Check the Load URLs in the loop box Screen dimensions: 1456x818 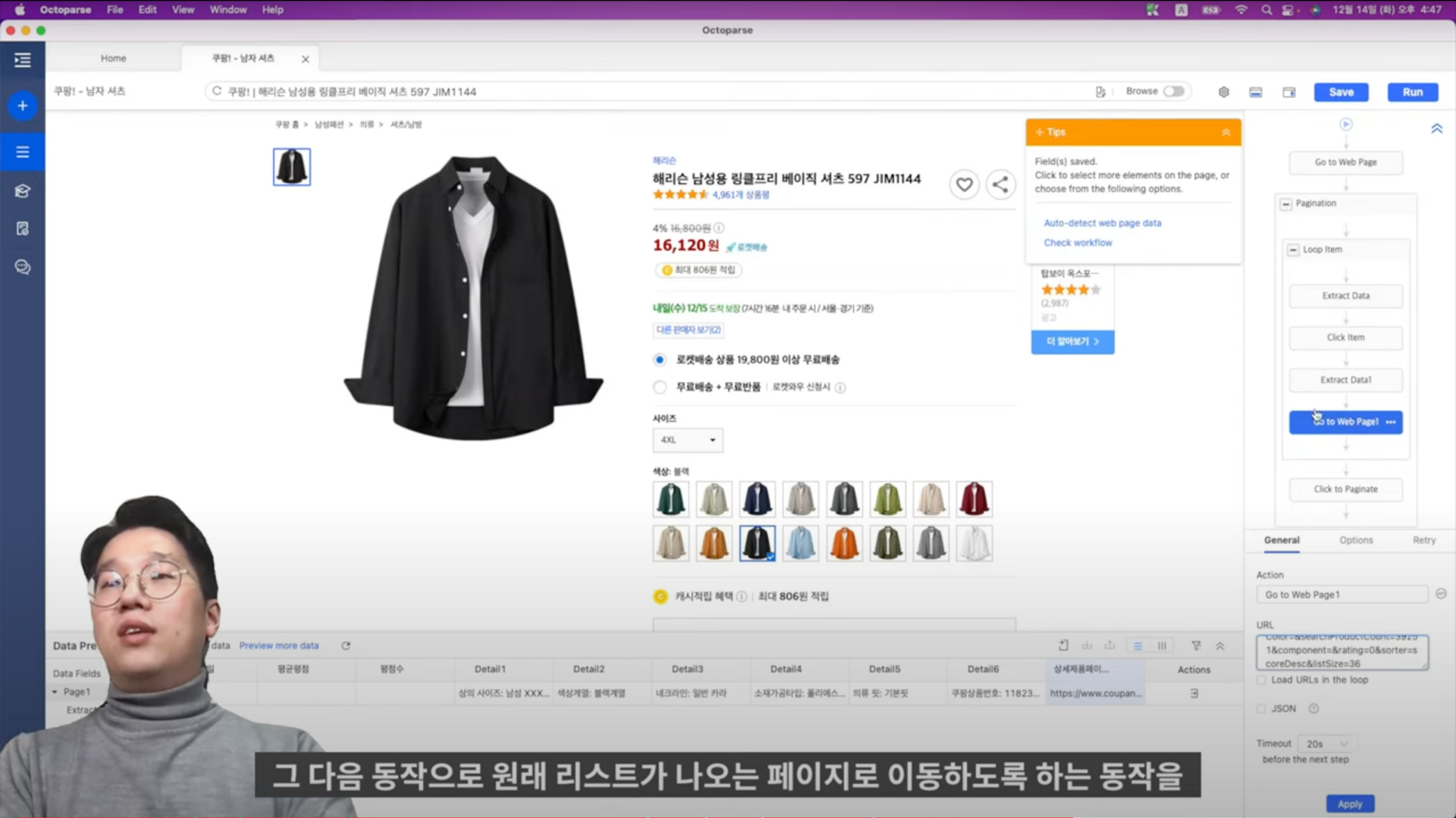point(1261,680)
